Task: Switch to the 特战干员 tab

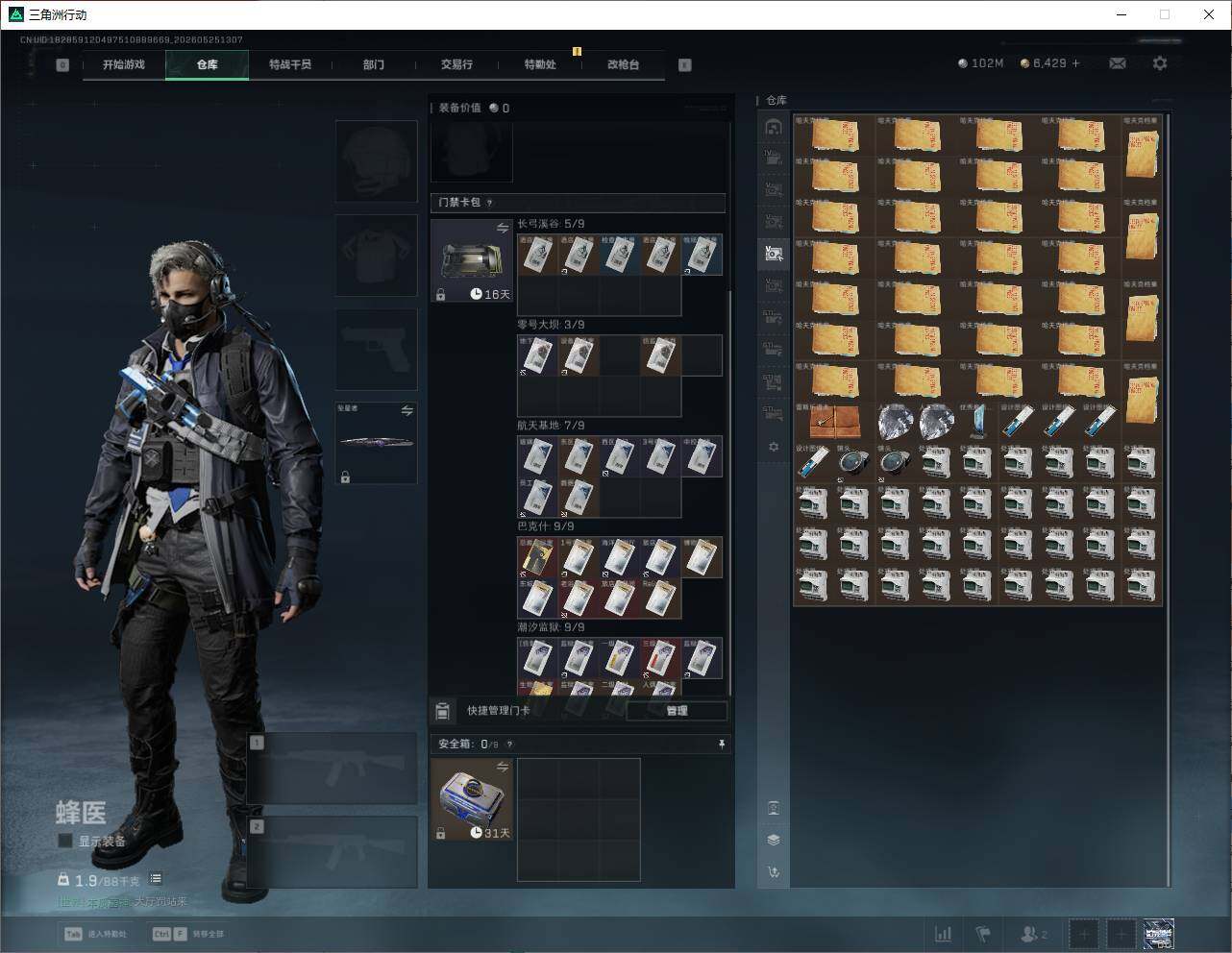Action: tap(290, 64)
